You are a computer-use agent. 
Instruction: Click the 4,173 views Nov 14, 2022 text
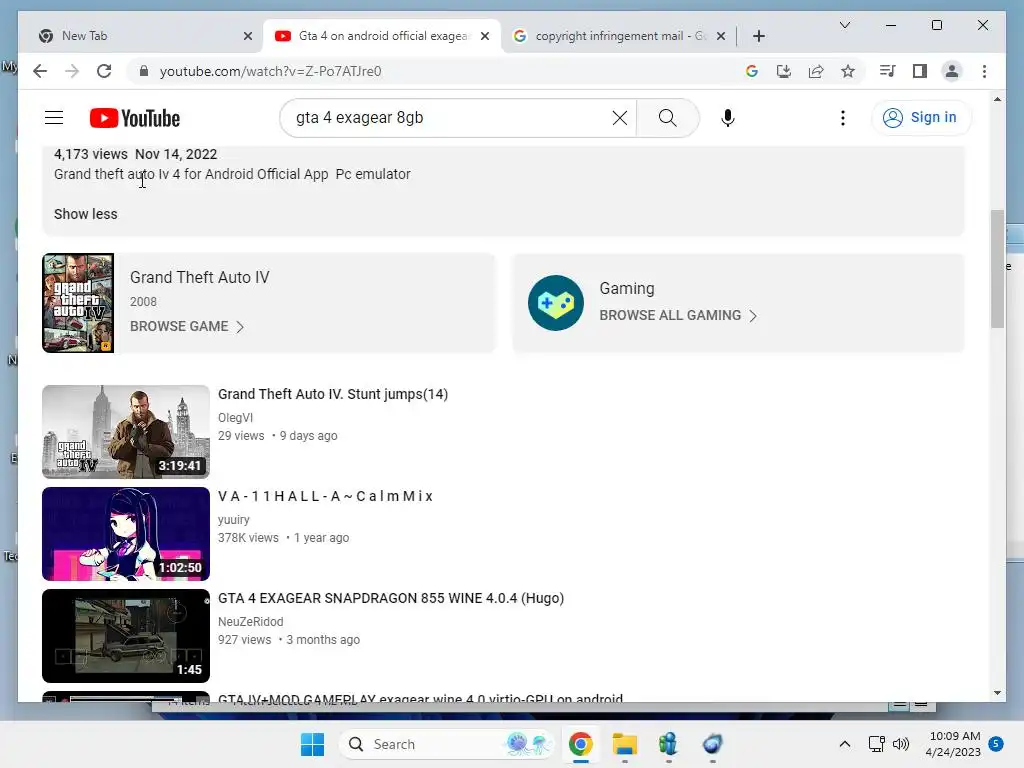click(x=135, y=154)
